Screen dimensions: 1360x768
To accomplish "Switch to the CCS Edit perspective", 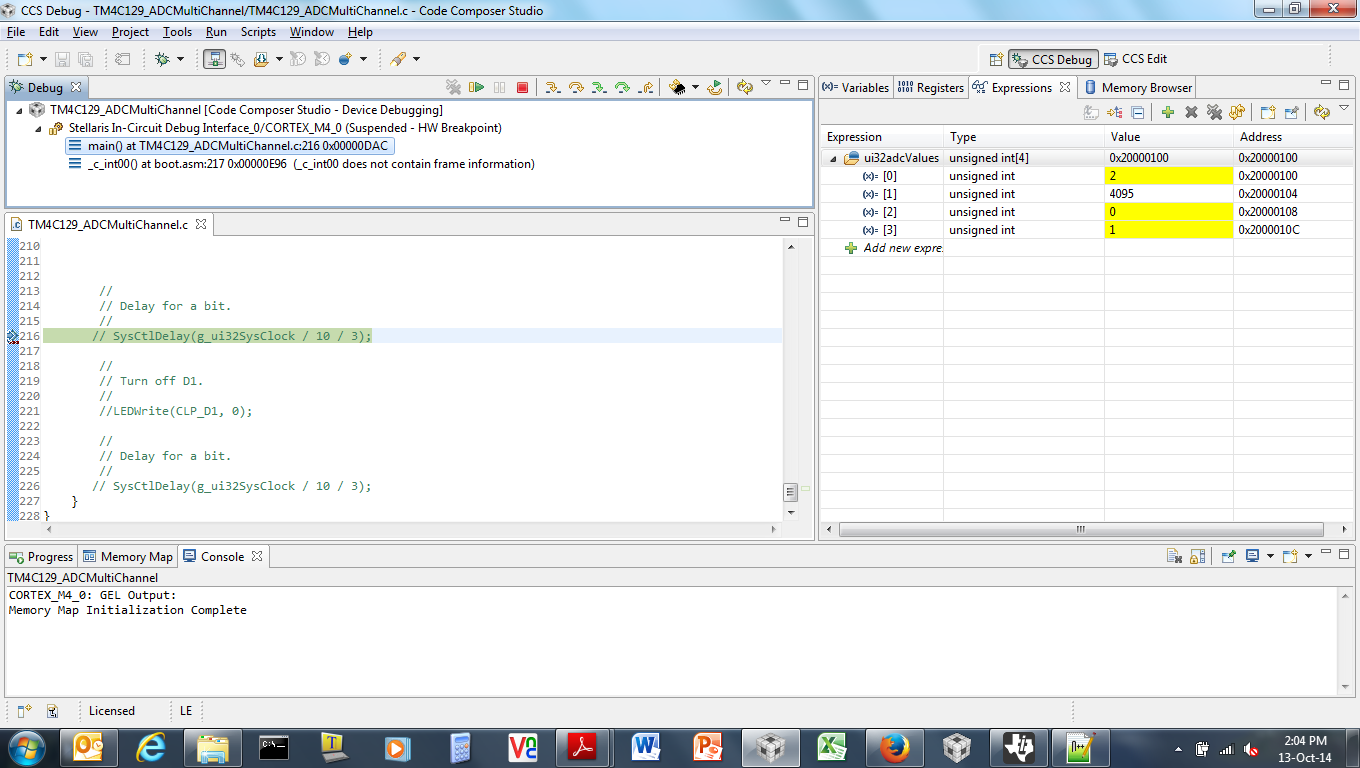I will point(1135,59).
